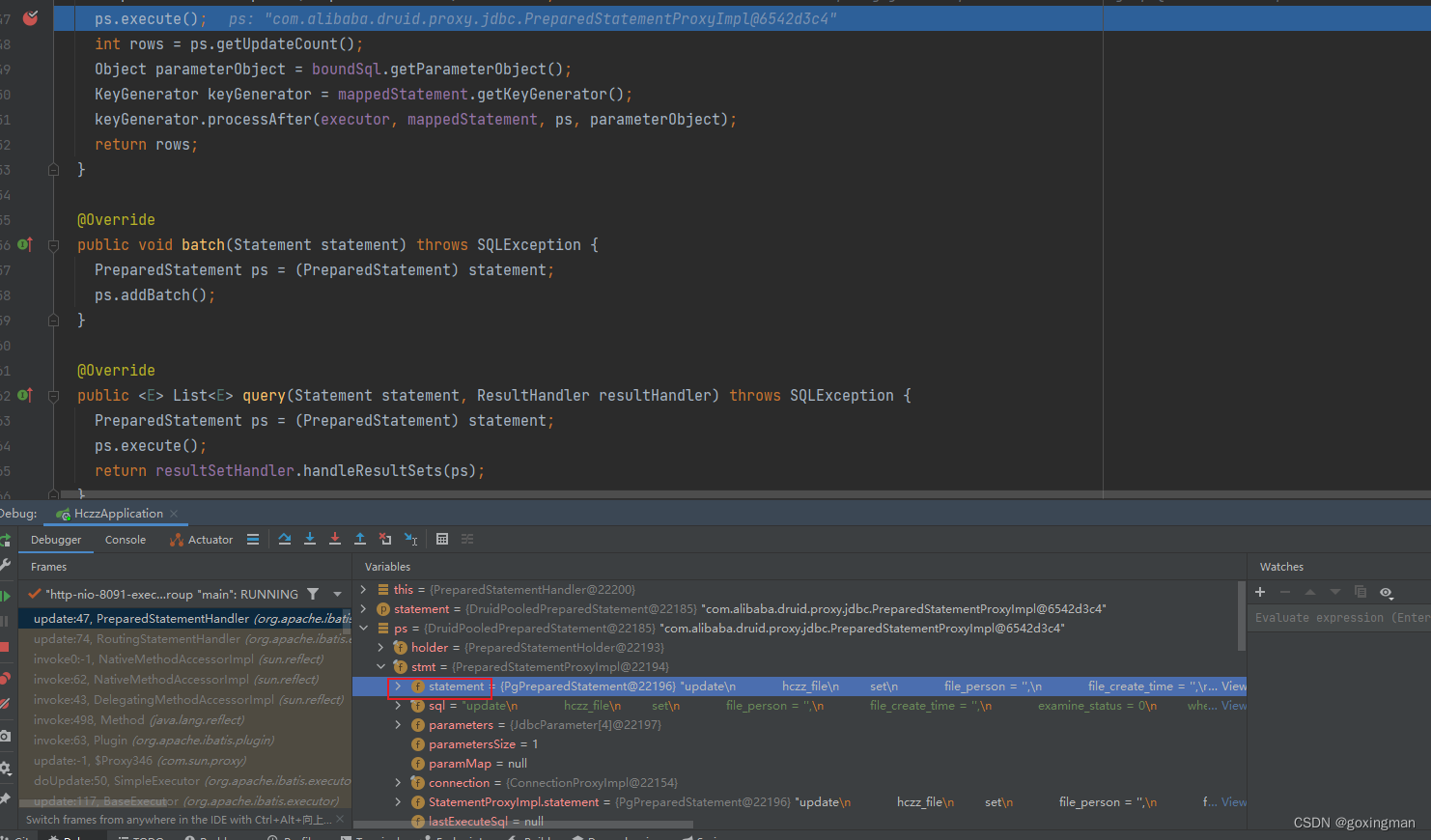Image resolution: width=1431 pixels, height=840 pixels.
Task: Dismiss the 'Switch frames from anywhere' hint
Action: coord(340,819)
